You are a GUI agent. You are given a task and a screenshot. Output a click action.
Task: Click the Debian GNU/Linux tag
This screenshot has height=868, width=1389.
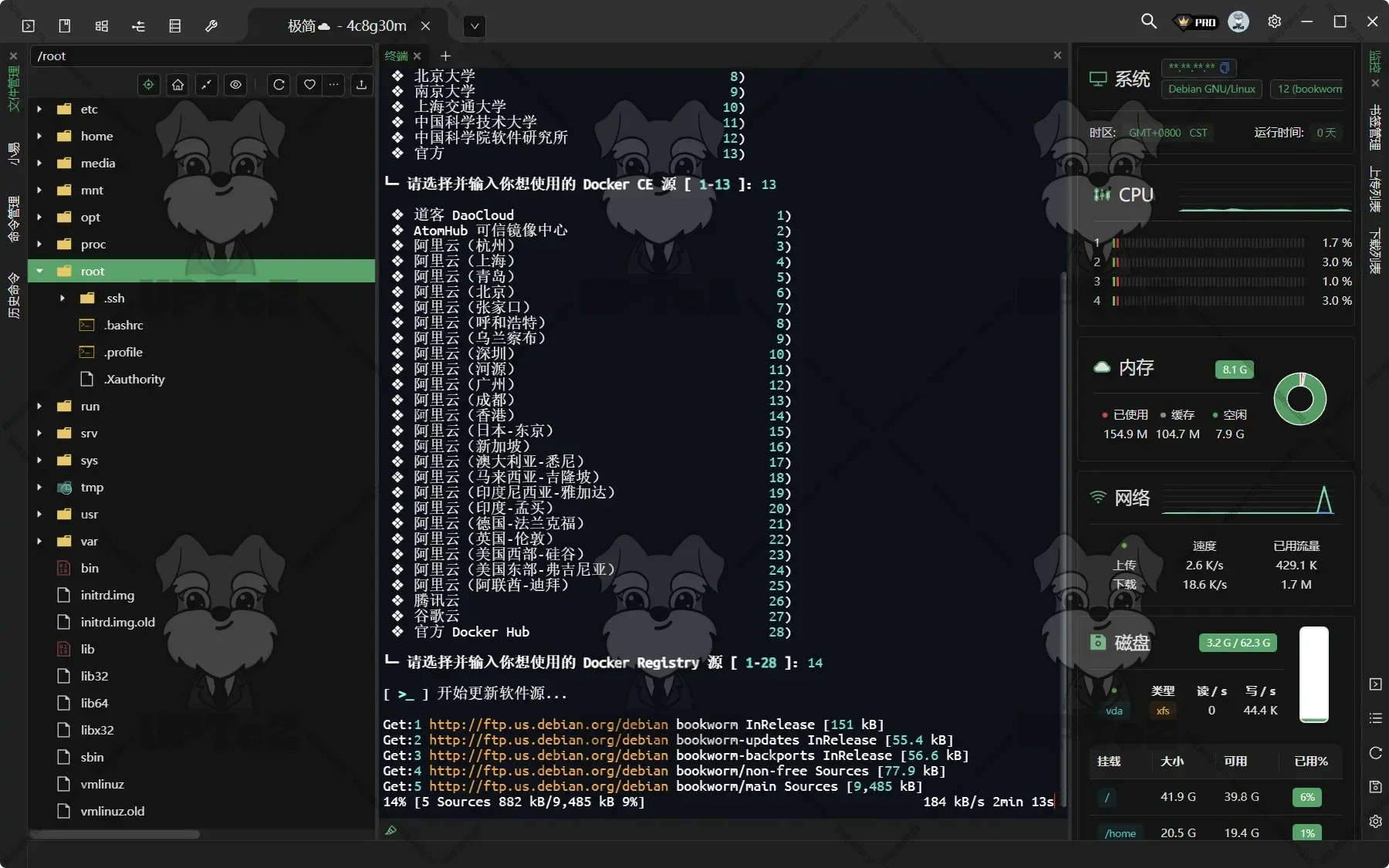coord(1212,89)
